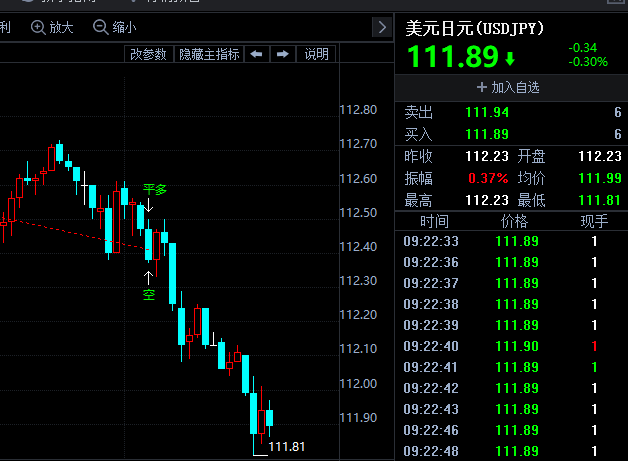Click the 空 signal marker on chart

(x=149, y=295)
